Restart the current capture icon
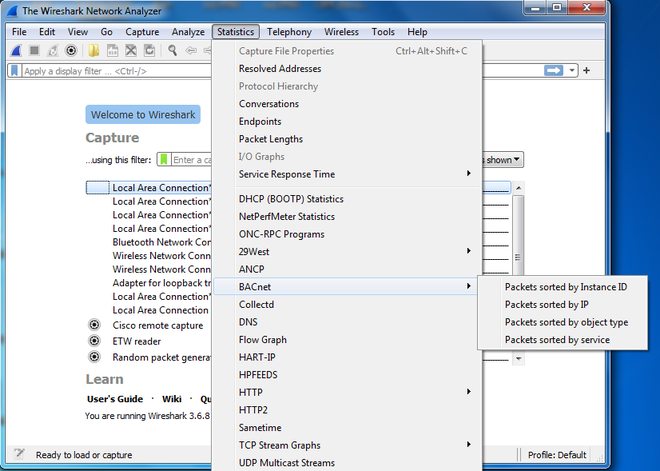The height and width of the screenshot is (471, 660). pos(53,51)
